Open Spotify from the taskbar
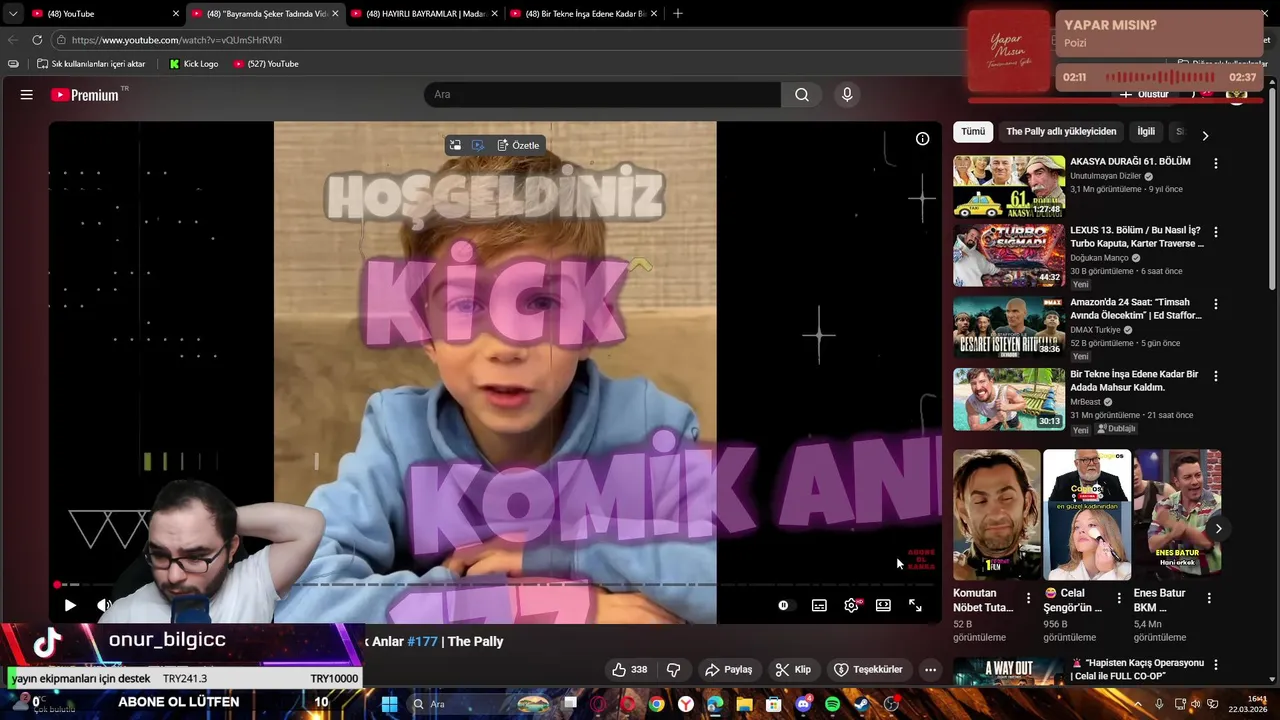1280x720 pixels. pos(833,704)
